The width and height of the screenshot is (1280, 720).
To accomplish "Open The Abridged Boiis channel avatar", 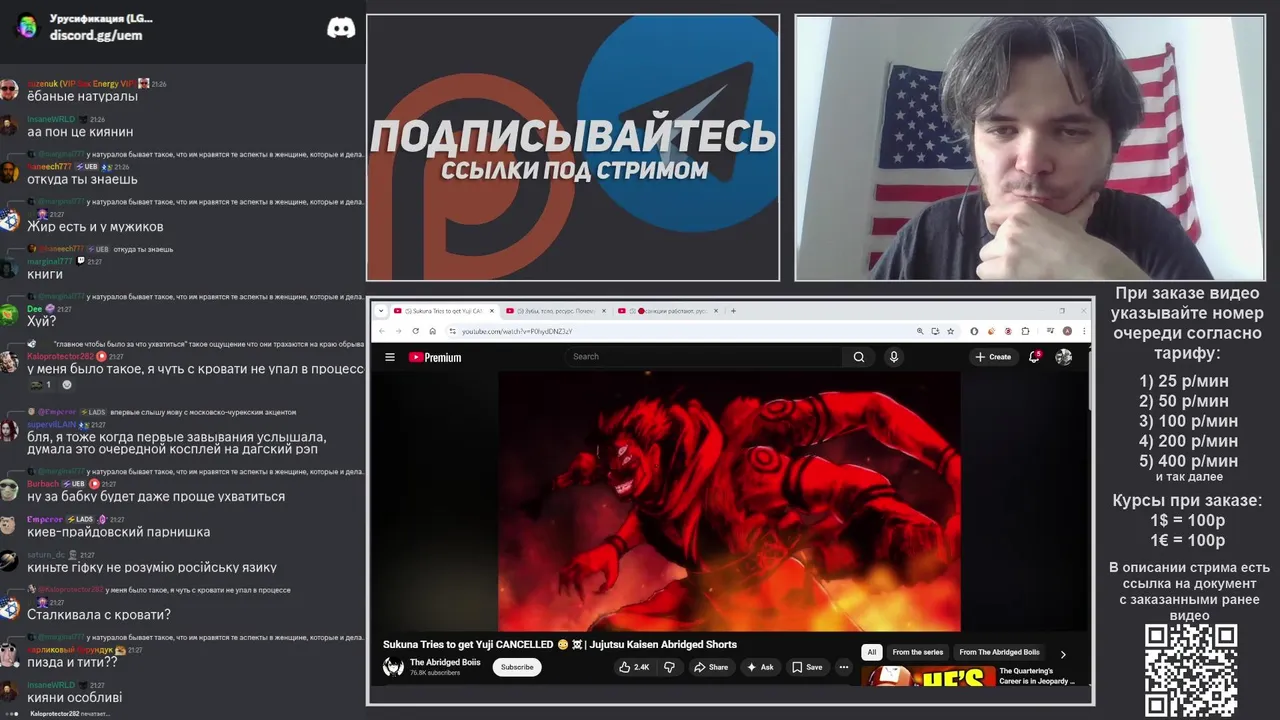I will (x=393, y=667).
